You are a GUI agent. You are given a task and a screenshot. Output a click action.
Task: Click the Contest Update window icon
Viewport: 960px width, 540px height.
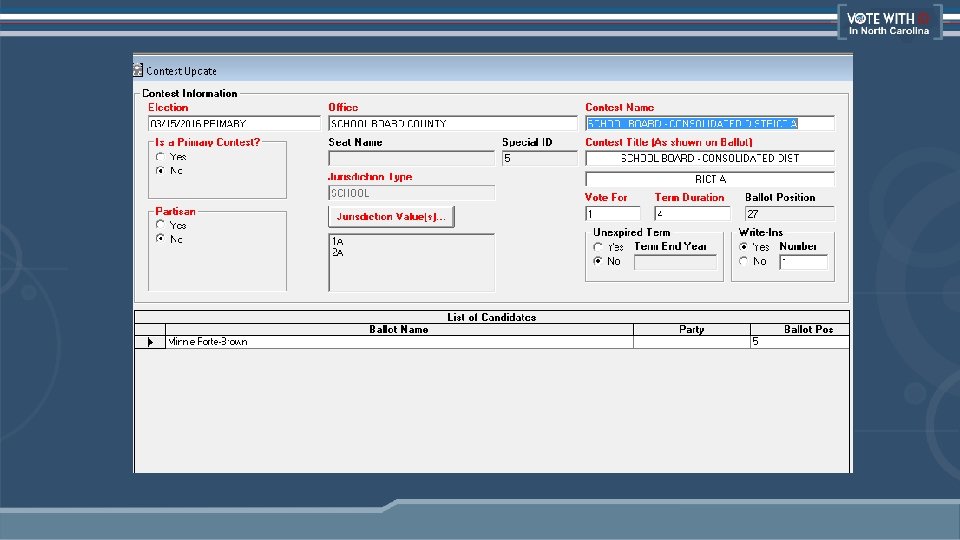[138, 70]
